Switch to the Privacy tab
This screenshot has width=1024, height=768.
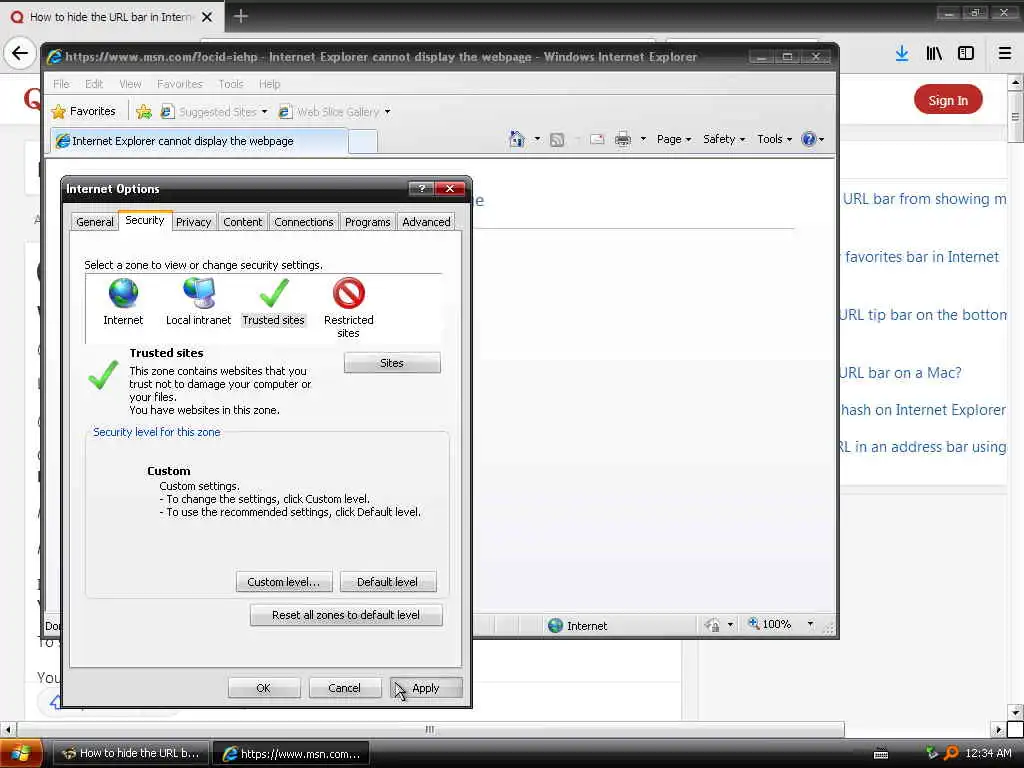click(x=193, y=222)
